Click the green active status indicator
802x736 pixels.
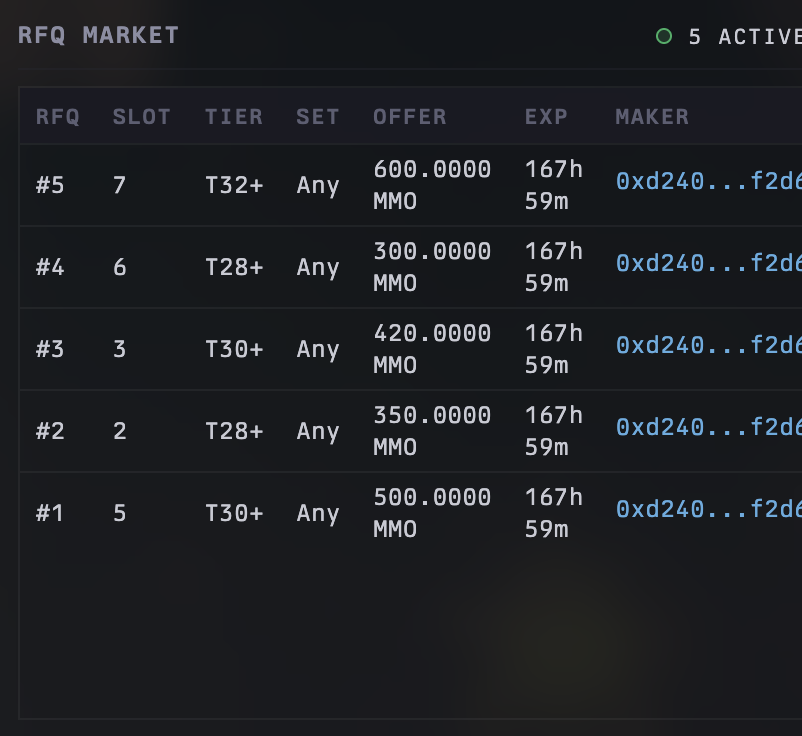664,36
